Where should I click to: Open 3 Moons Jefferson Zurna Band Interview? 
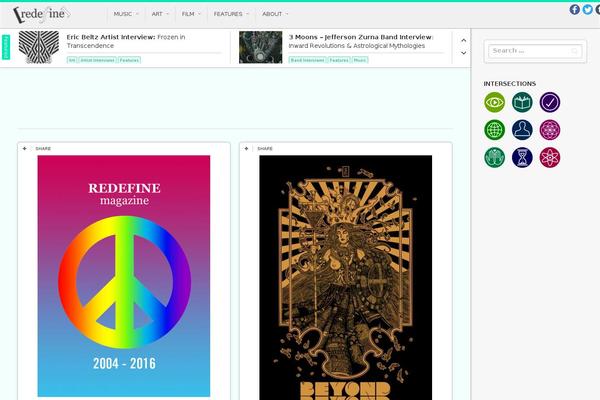361,41
